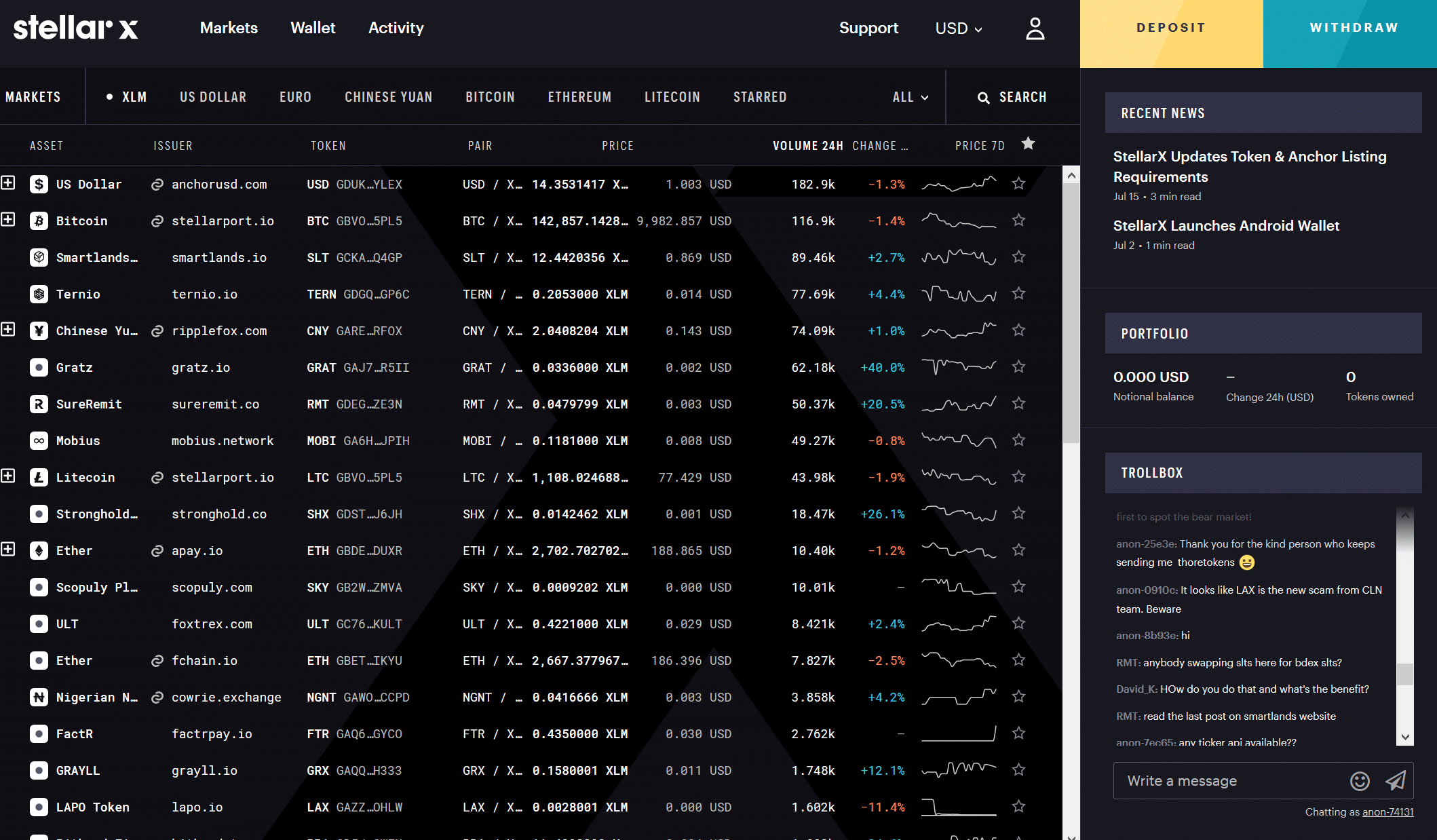Open the Support link

tap(868, 28)
